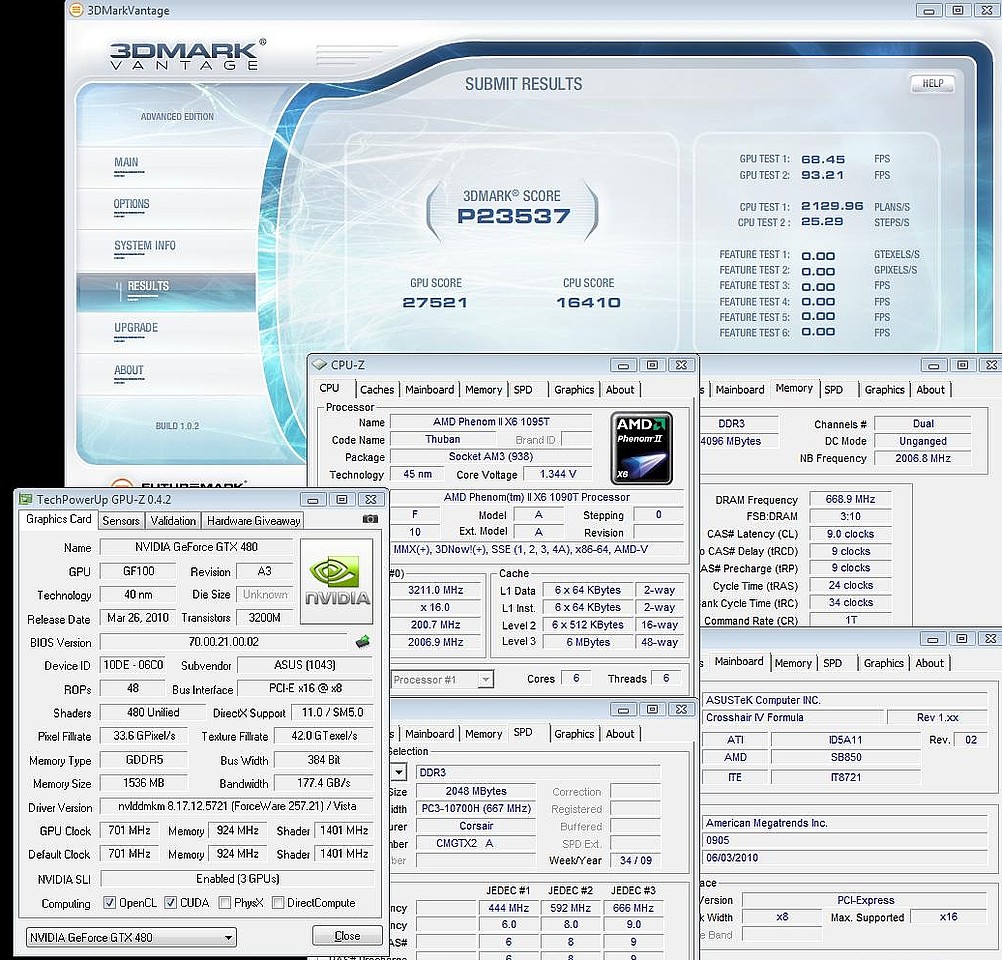
Task: Click the NVIDIA SLI Enabled (3 GPUs) field
Action: click(237, 879)
